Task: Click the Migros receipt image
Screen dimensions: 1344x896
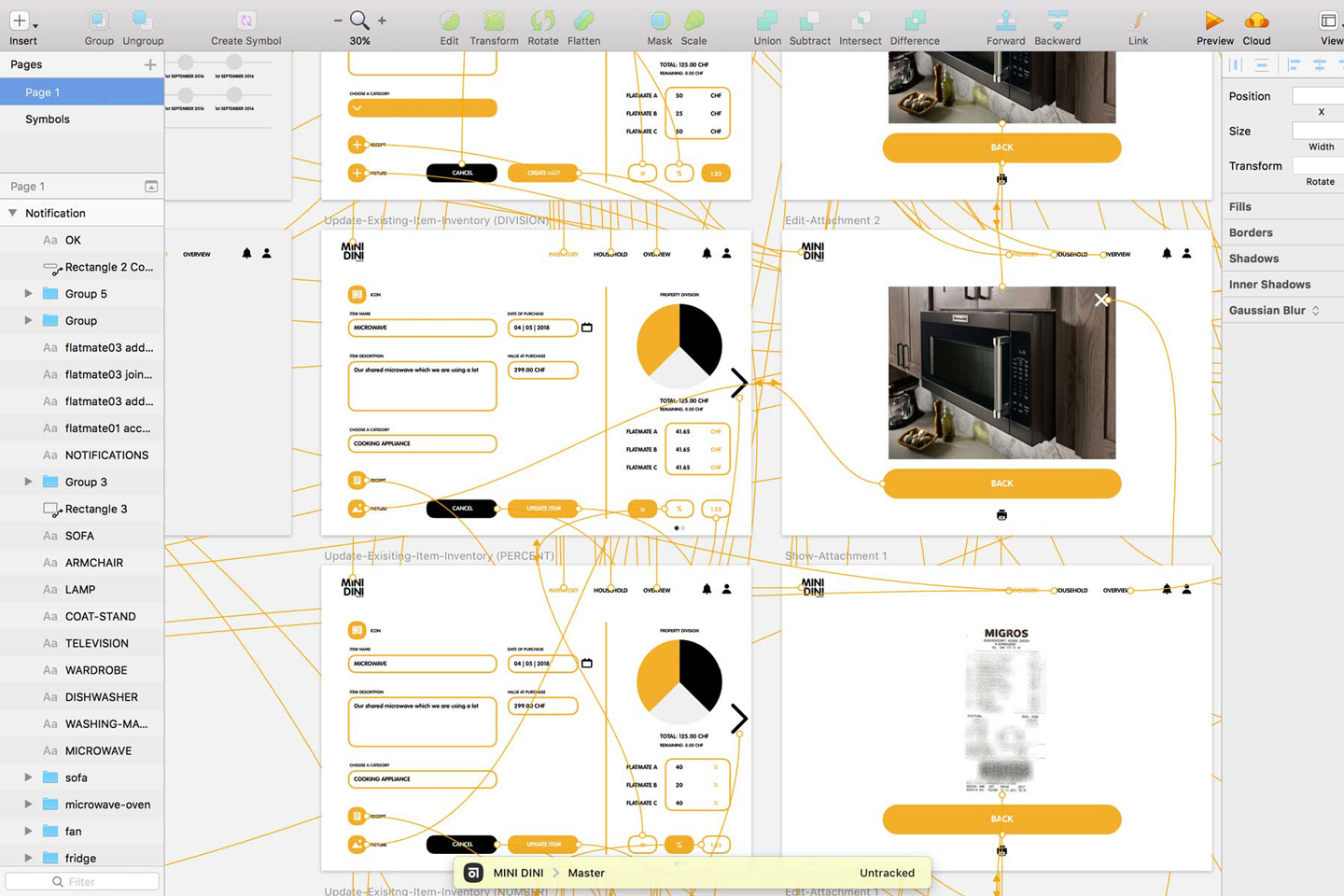Action: pyautogui.click(x=1005, y=709)
